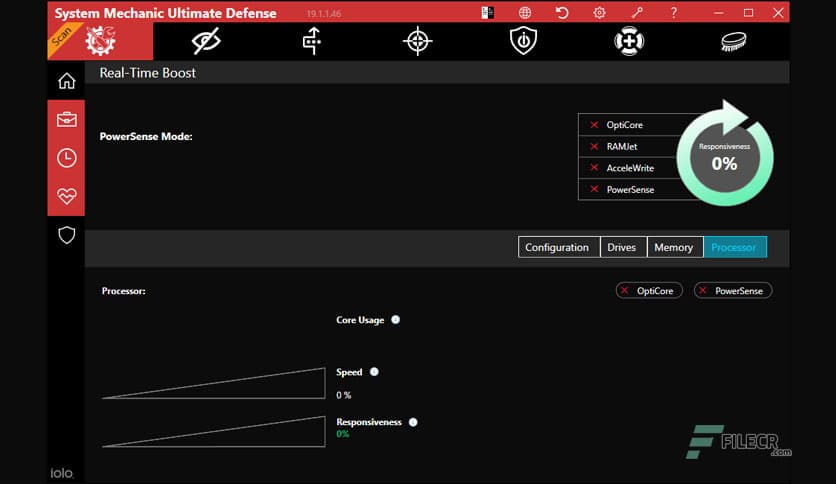Go to Home in the sidebar
836x484 pixels.
pos(67,81)
